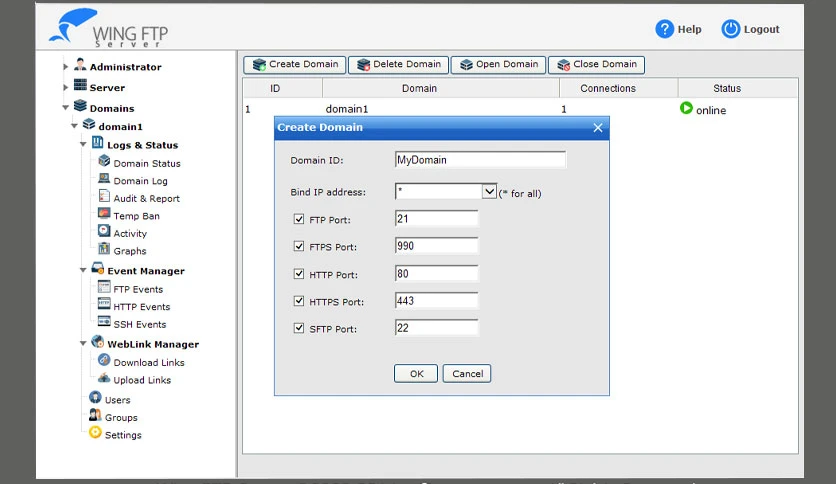Click the Domains stack icon

coord(80,106)
